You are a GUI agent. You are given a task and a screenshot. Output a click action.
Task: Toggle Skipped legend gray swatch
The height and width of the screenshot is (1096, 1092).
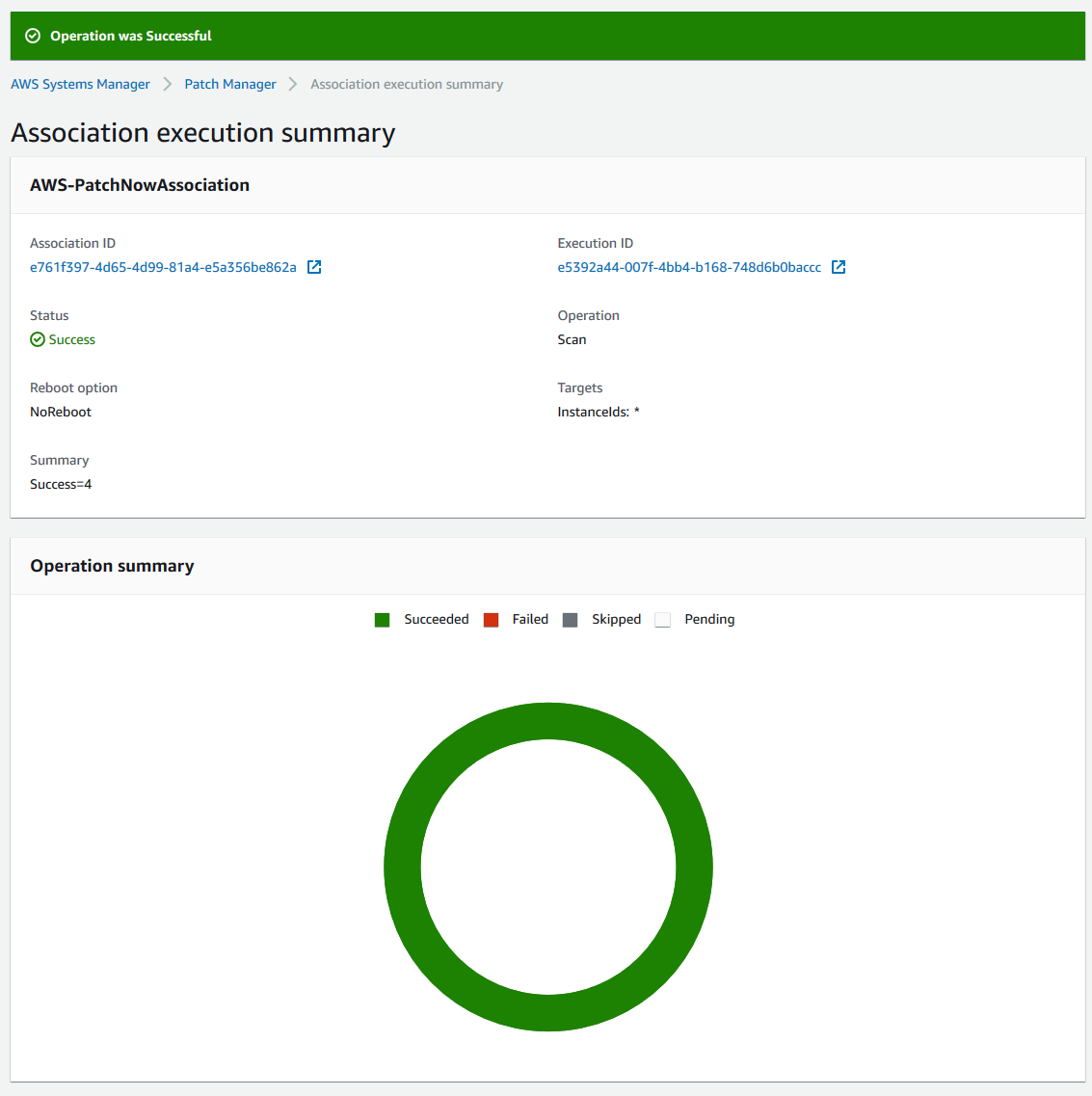570,620
